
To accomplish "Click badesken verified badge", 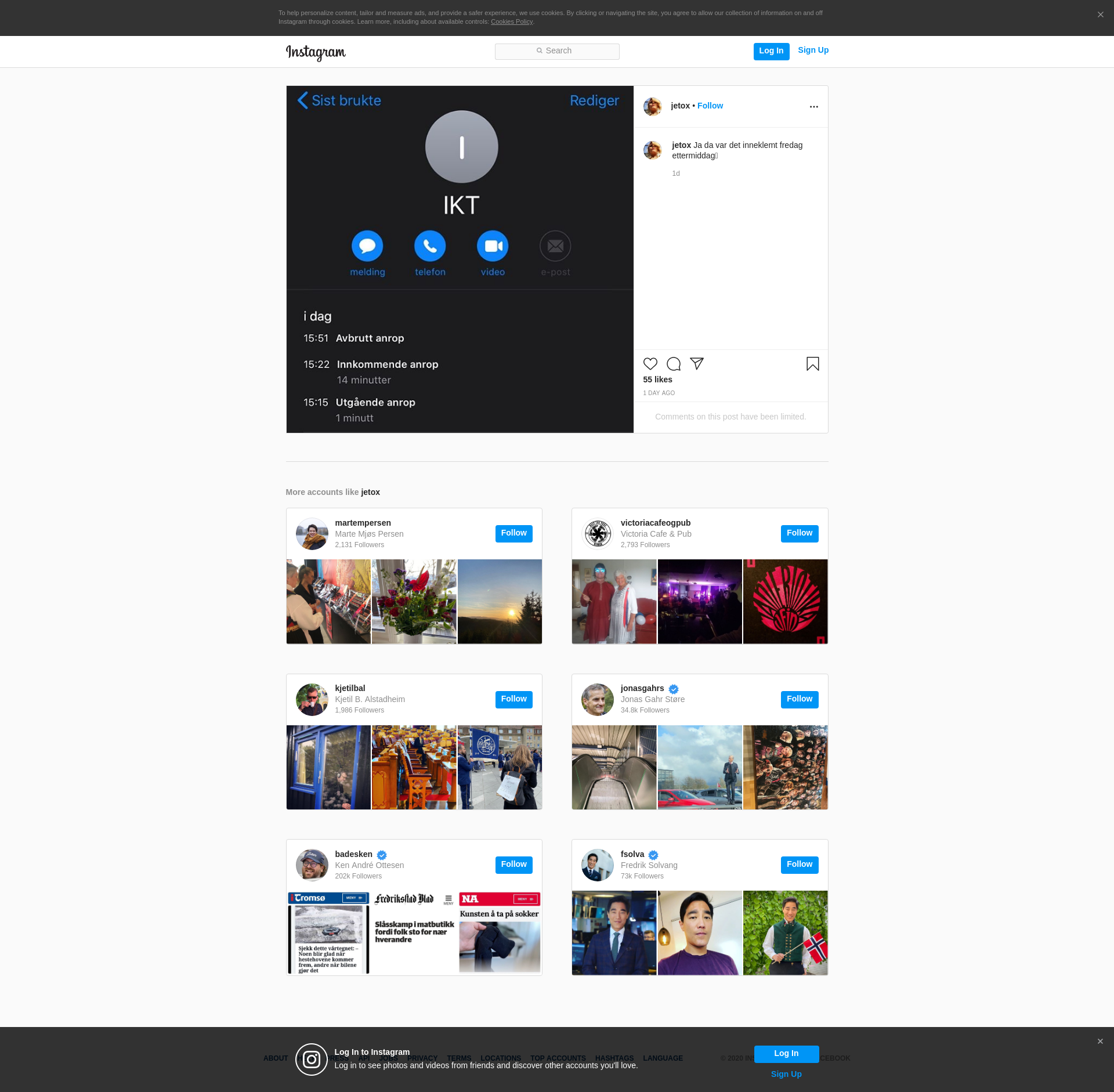I will pyautogui.click(x=382, y=855).
